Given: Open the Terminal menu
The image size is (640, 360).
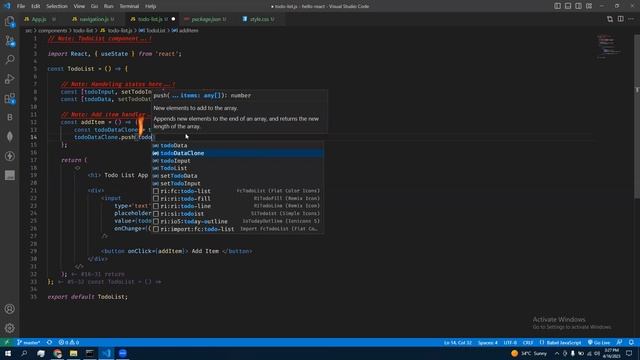Looking at the screenshot, I should tap(129, 6).
